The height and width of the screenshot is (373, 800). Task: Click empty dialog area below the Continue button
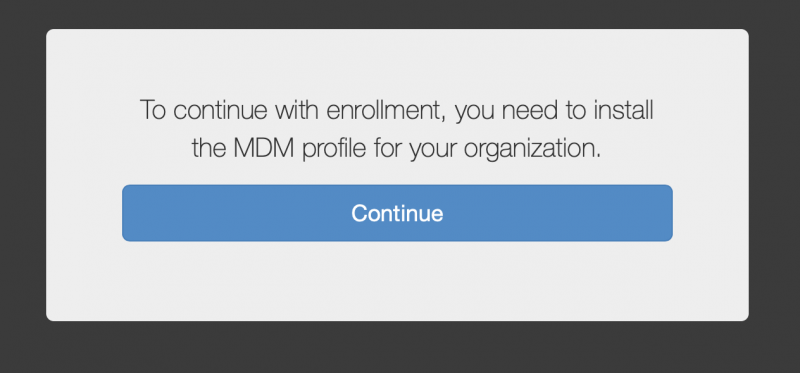pos(397,281)
